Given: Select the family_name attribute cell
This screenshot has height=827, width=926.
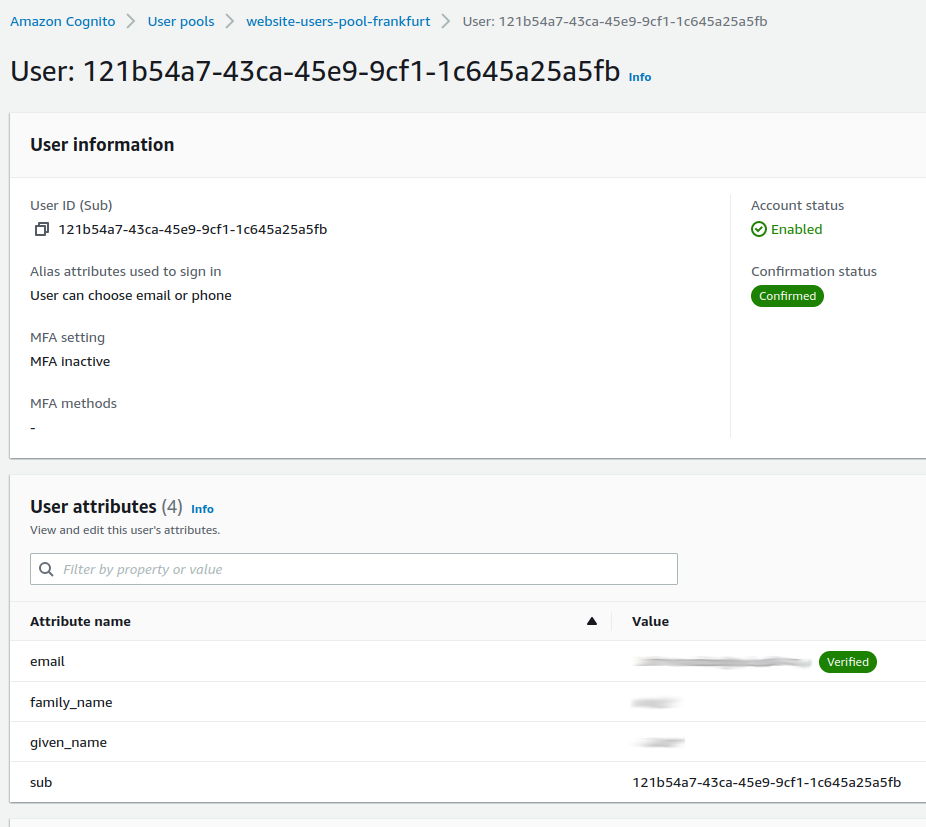Looking at the screenshot, I should [71, 702].
